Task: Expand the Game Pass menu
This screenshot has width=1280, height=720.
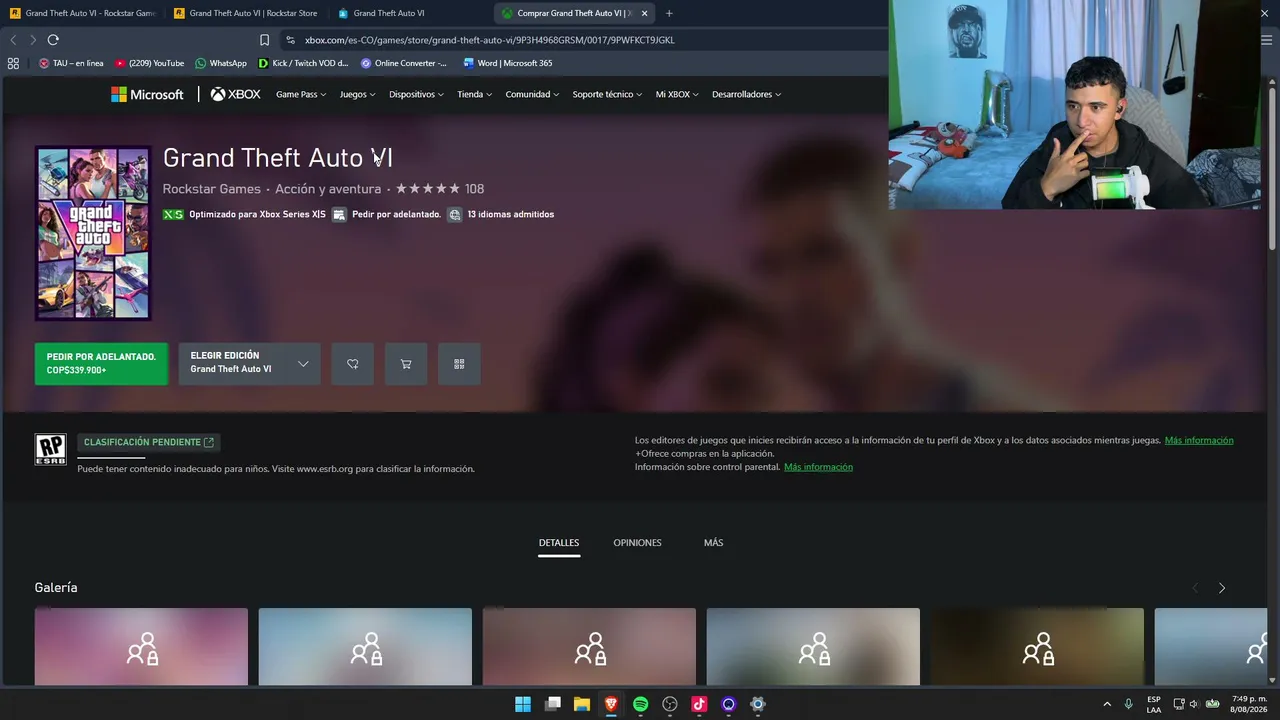Action: [301, 94]
